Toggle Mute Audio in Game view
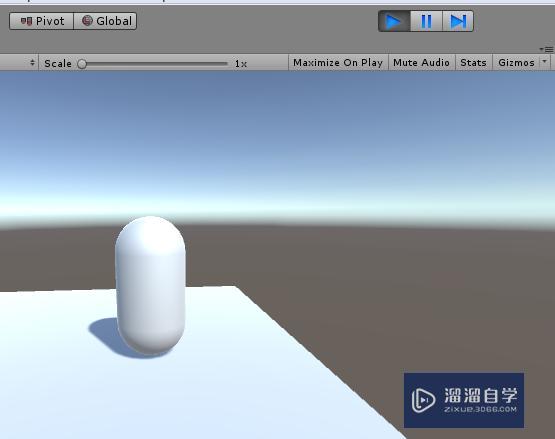 (421, 63)
